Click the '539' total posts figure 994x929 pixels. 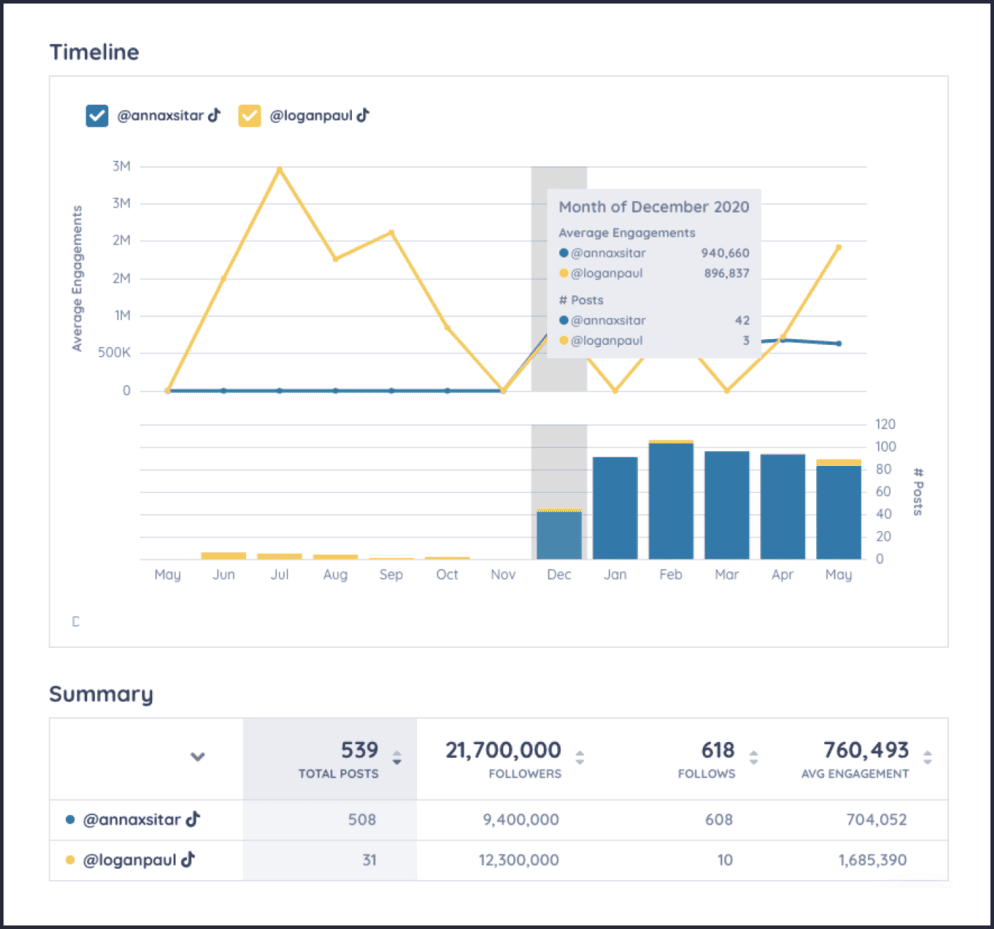[359, 750]
